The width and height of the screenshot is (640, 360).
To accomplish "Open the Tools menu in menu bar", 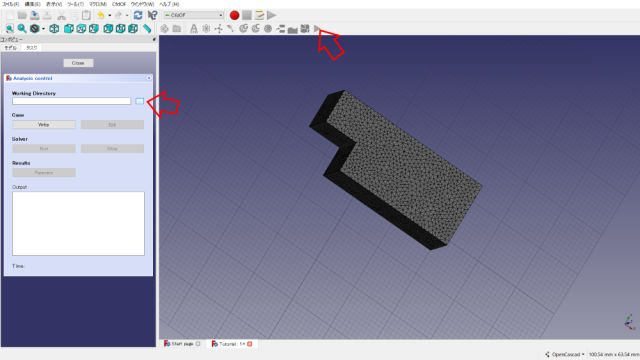I will coord(76,4).
